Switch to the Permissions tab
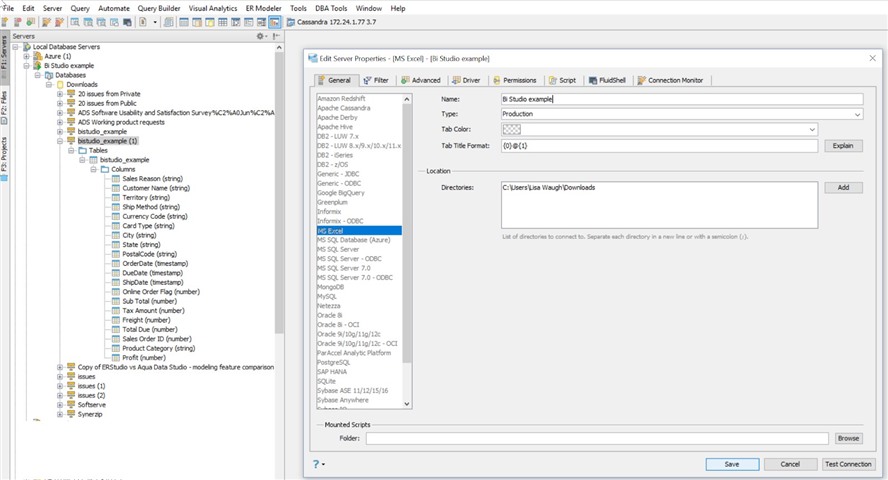This screenshot has width=888, height=480. coord(514,80)
